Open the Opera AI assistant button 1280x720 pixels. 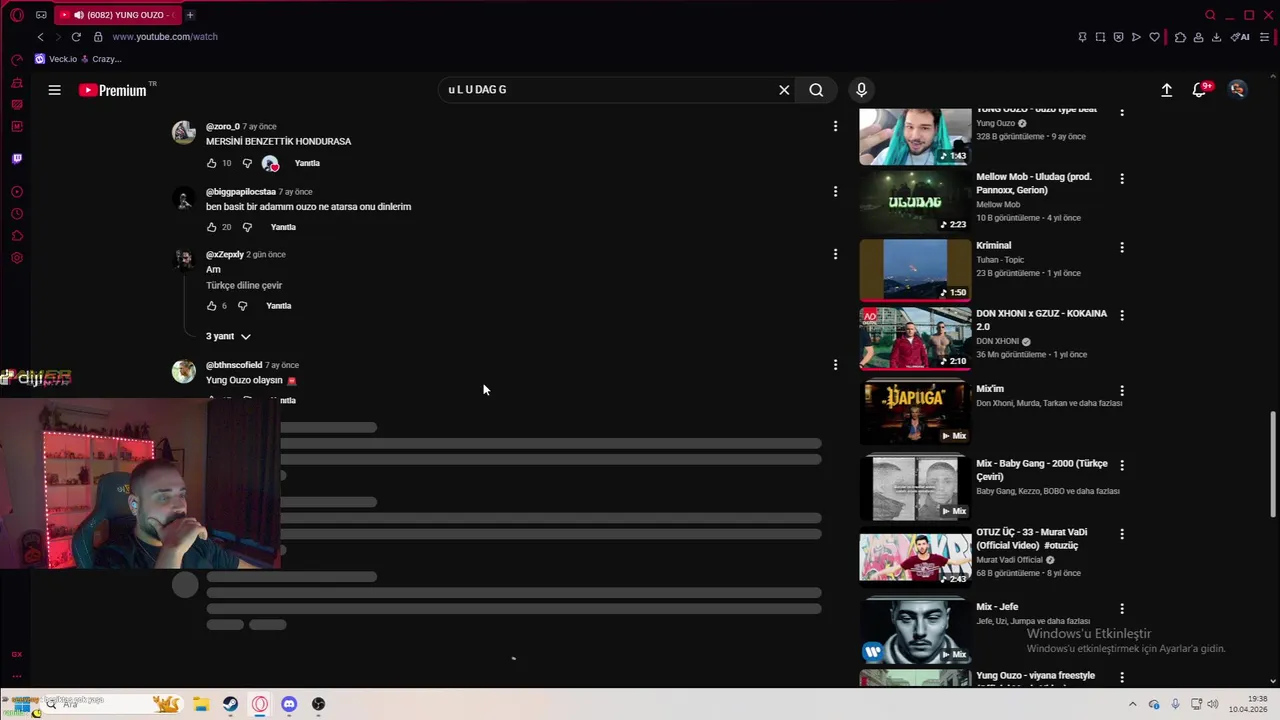1240,37
